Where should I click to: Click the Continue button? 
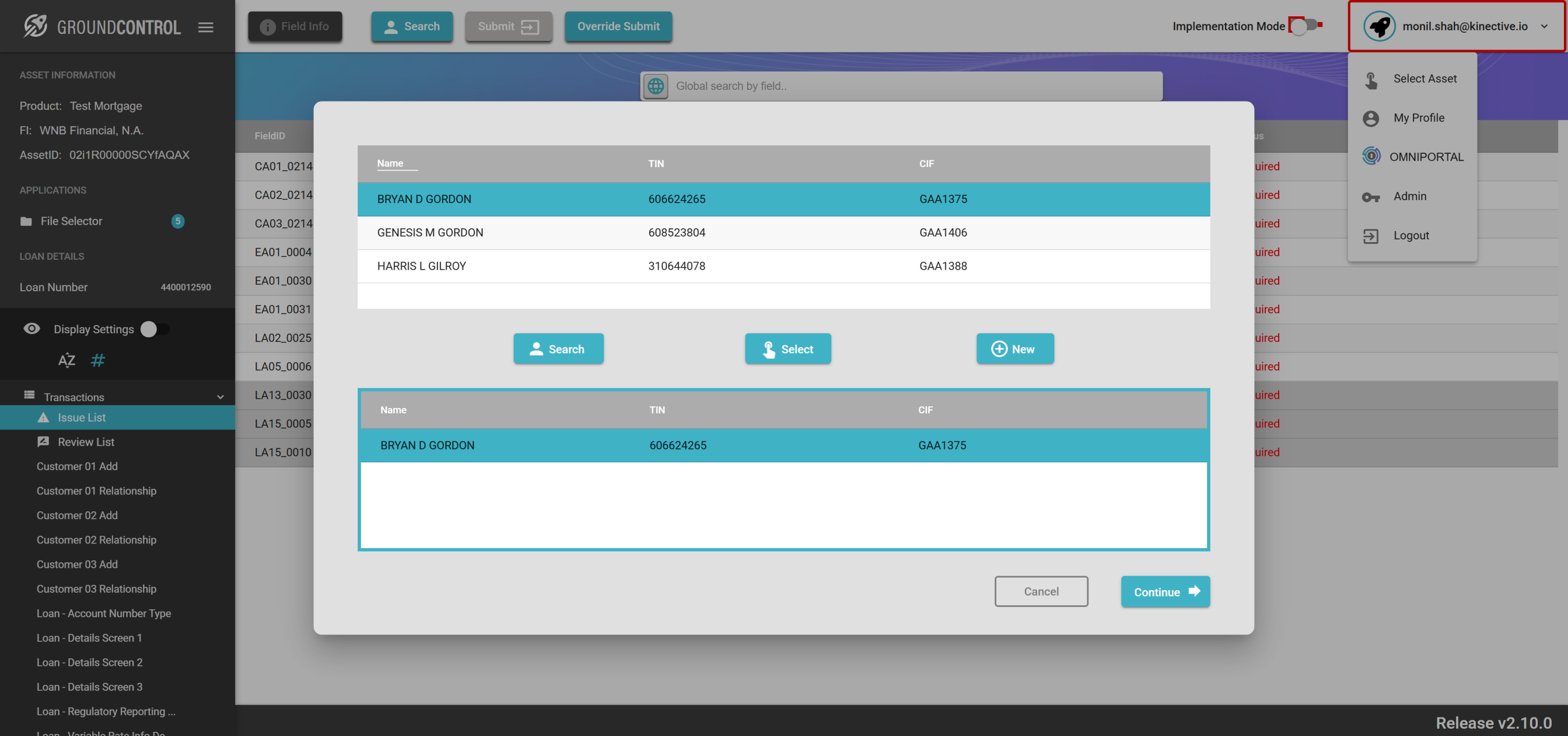point(1165,592)
